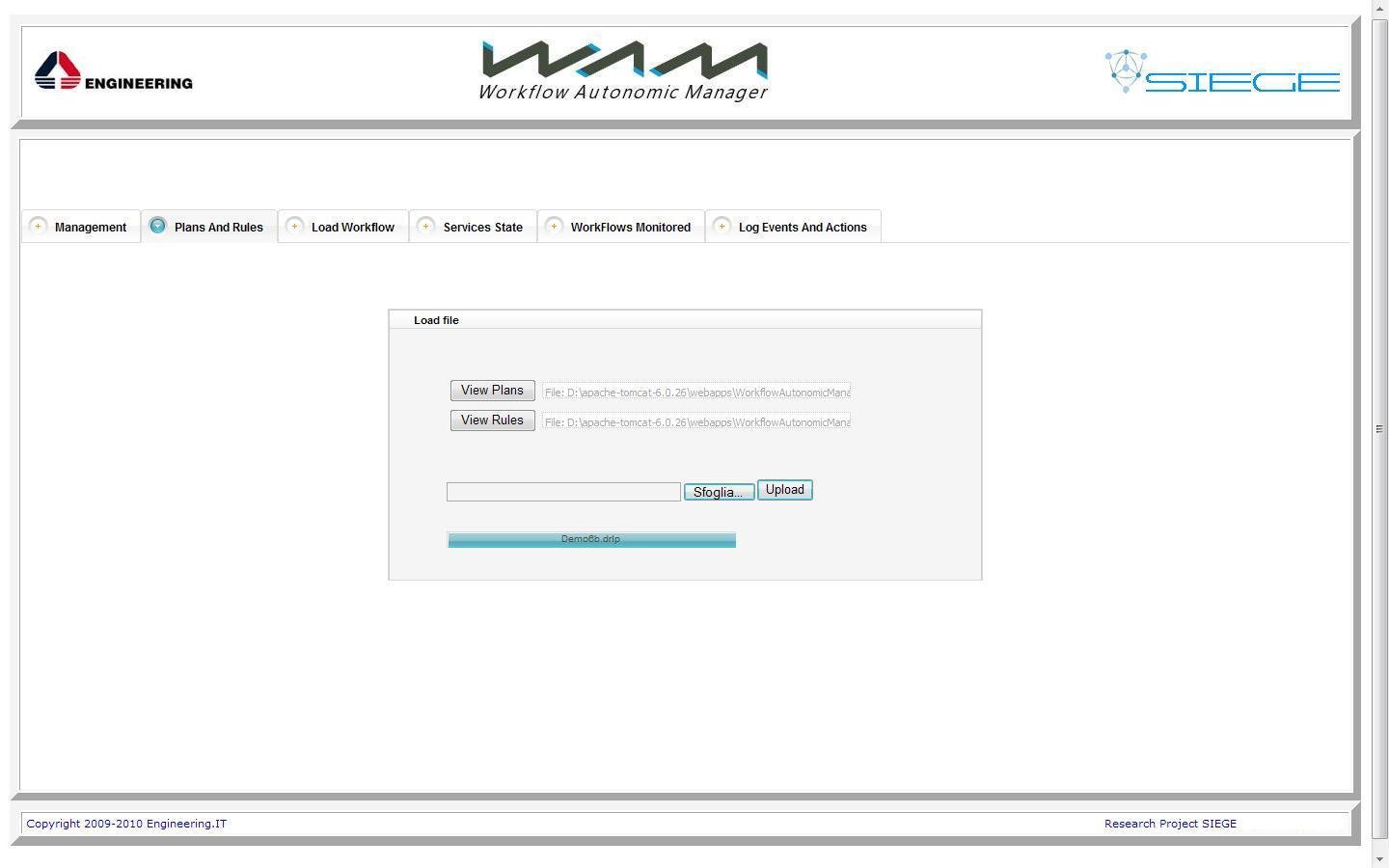
Task: Click the View Plans button
Action: 492,390
